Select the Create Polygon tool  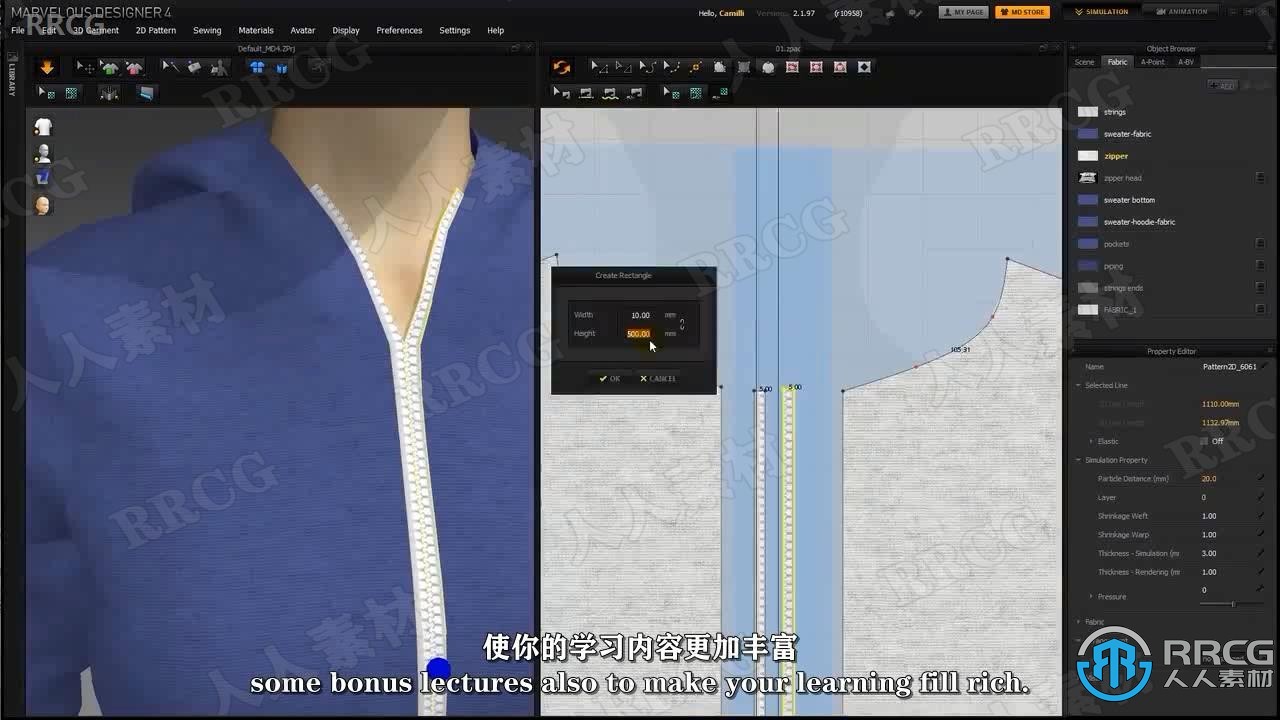click(720, 67)
